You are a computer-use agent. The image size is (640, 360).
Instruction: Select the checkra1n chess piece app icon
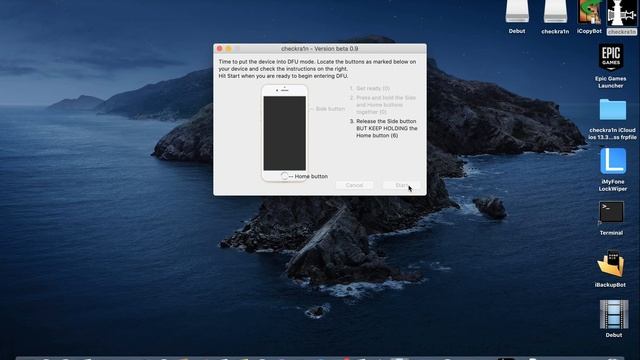[621, 13]
